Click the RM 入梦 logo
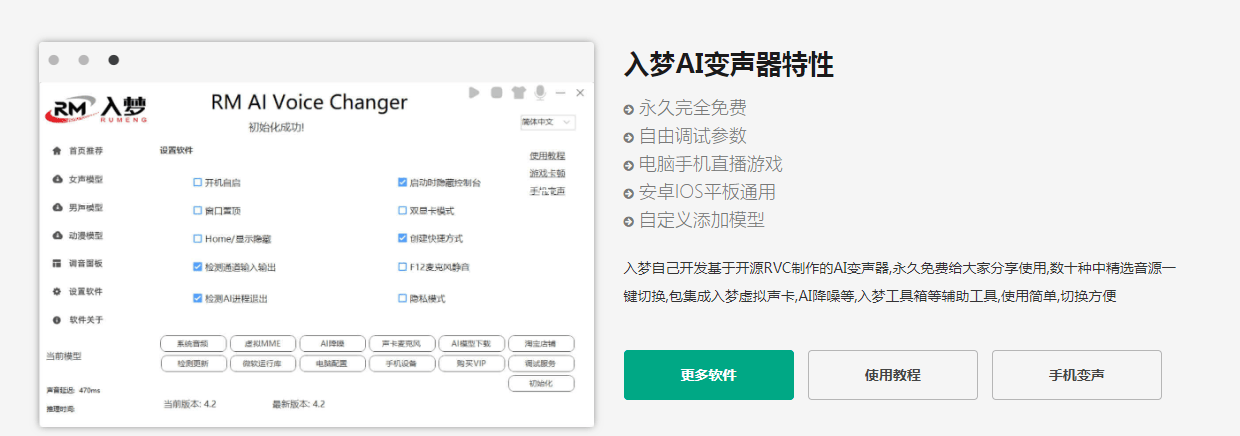 pos(97,108)
